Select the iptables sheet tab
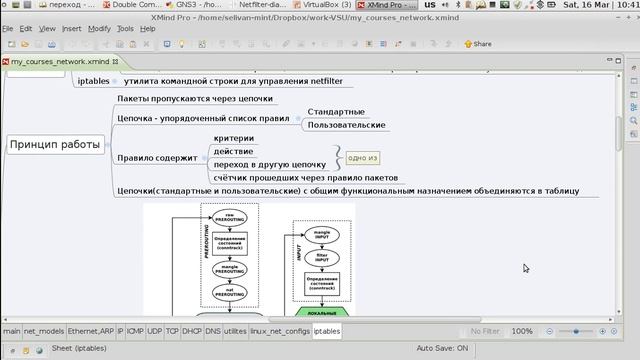Screen dimensions: 640x360 tap(327, 331)
